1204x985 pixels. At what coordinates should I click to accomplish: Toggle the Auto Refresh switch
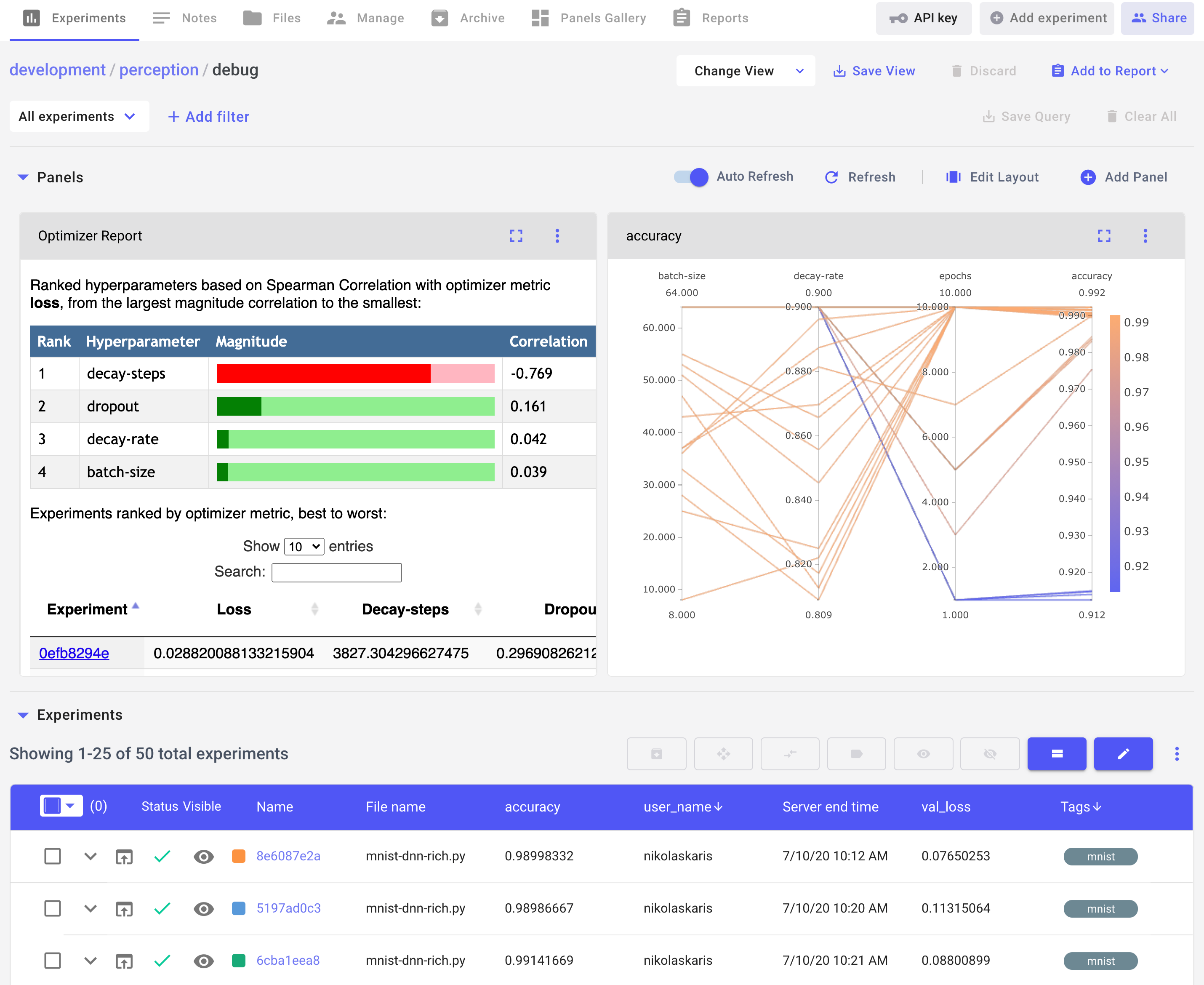(691, 177)
